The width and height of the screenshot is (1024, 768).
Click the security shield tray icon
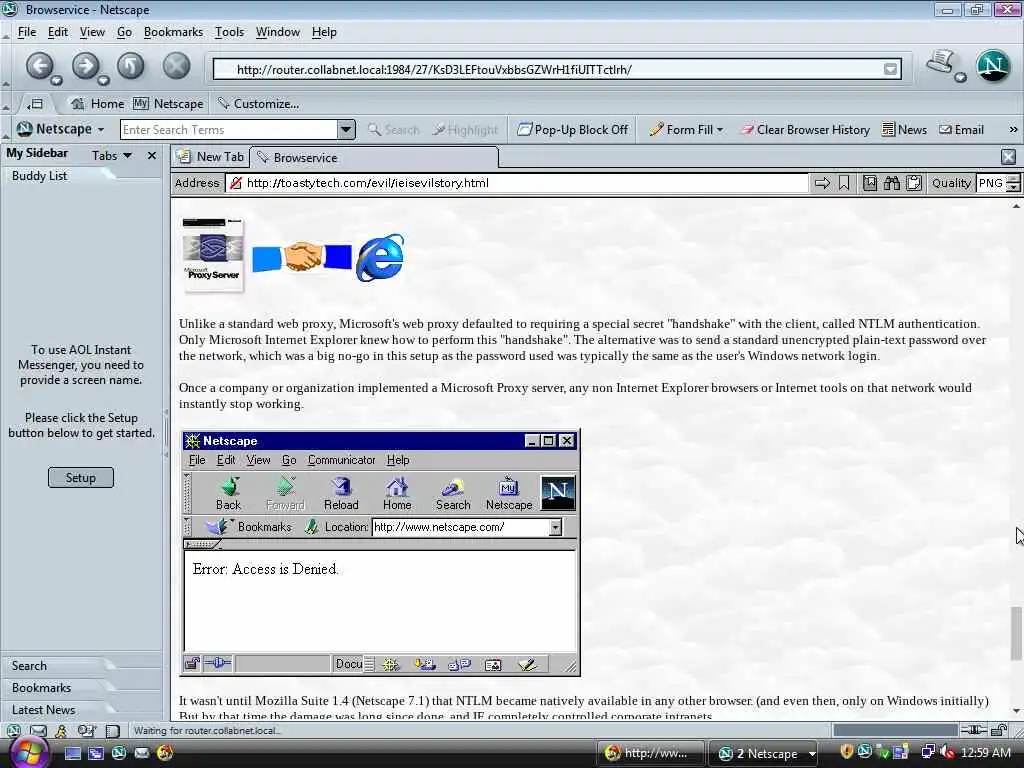846,753
